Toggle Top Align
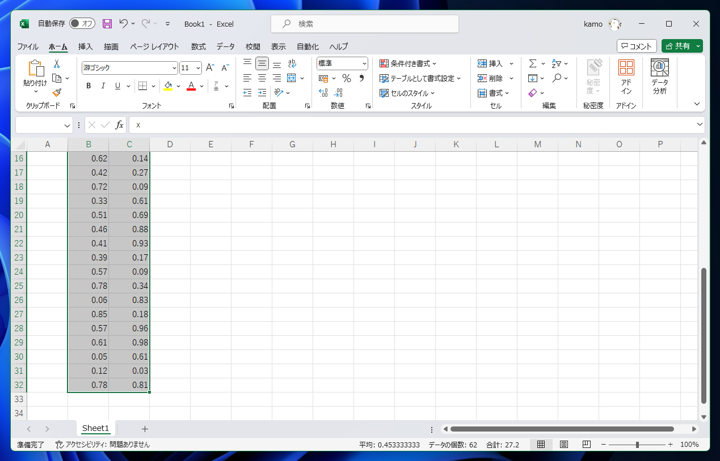The width and height of the screenshot is (720, 461). [x=247, y=63]
